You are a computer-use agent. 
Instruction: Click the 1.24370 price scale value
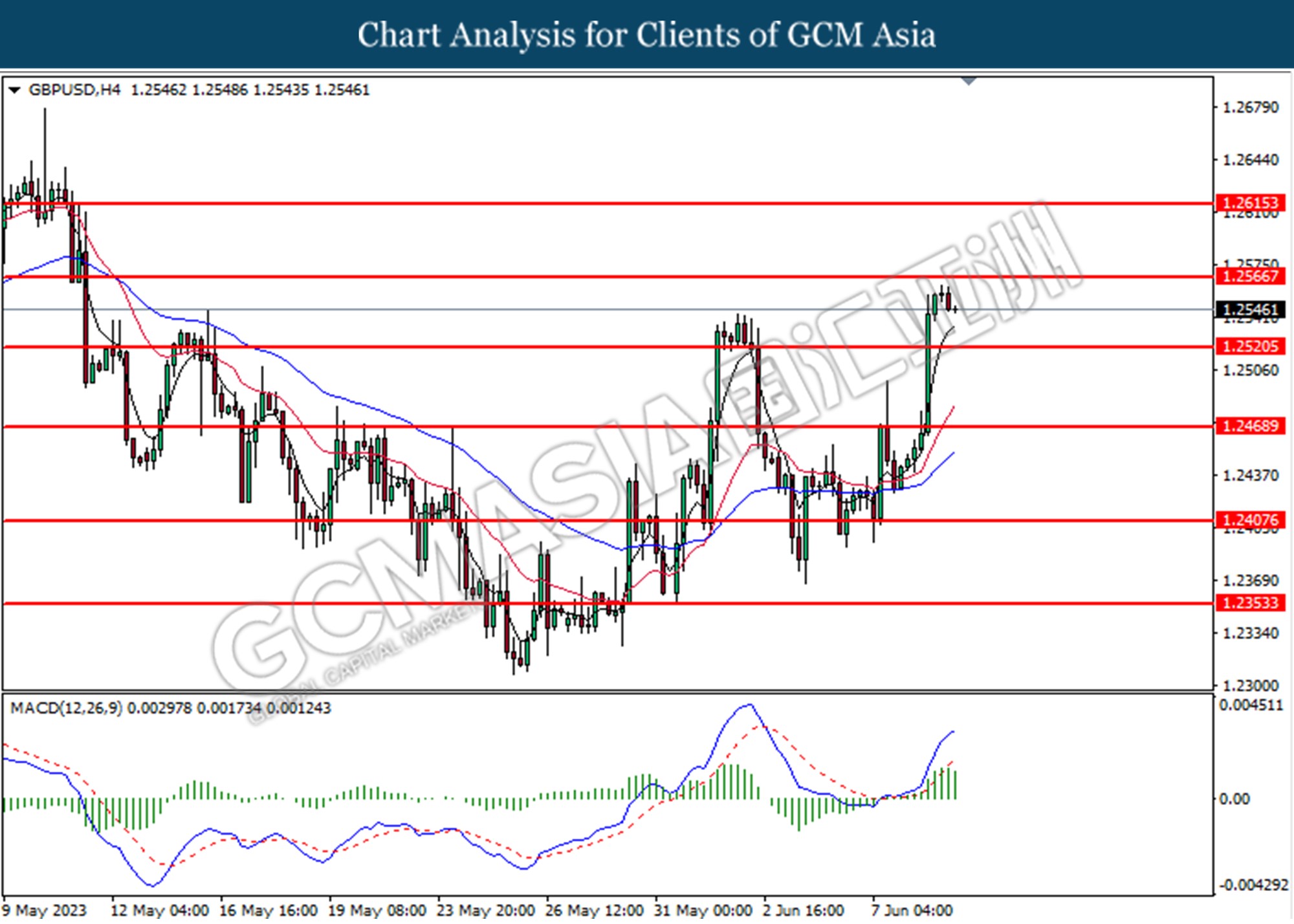(x=1250, y=476)
